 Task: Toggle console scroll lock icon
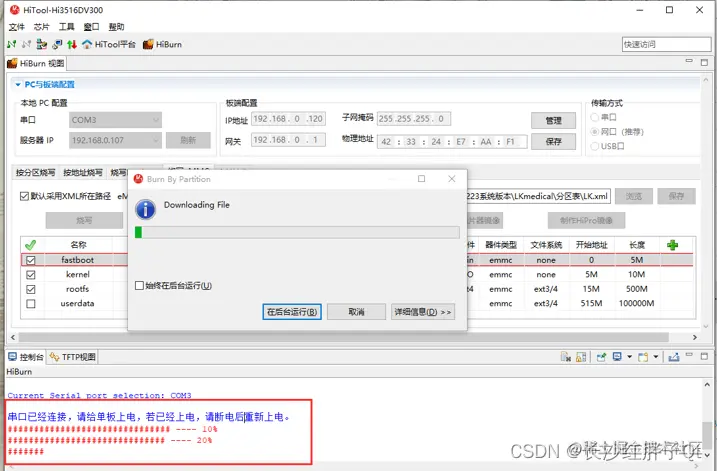(x=581, y=357)
